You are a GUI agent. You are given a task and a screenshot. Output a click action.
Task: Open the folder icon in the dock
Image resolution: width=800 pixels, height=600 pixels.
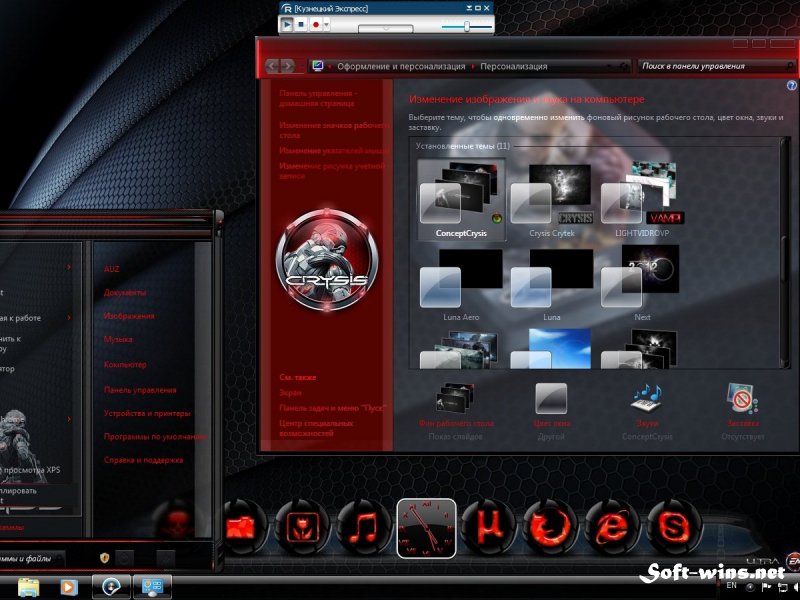(x=242, y=528)
